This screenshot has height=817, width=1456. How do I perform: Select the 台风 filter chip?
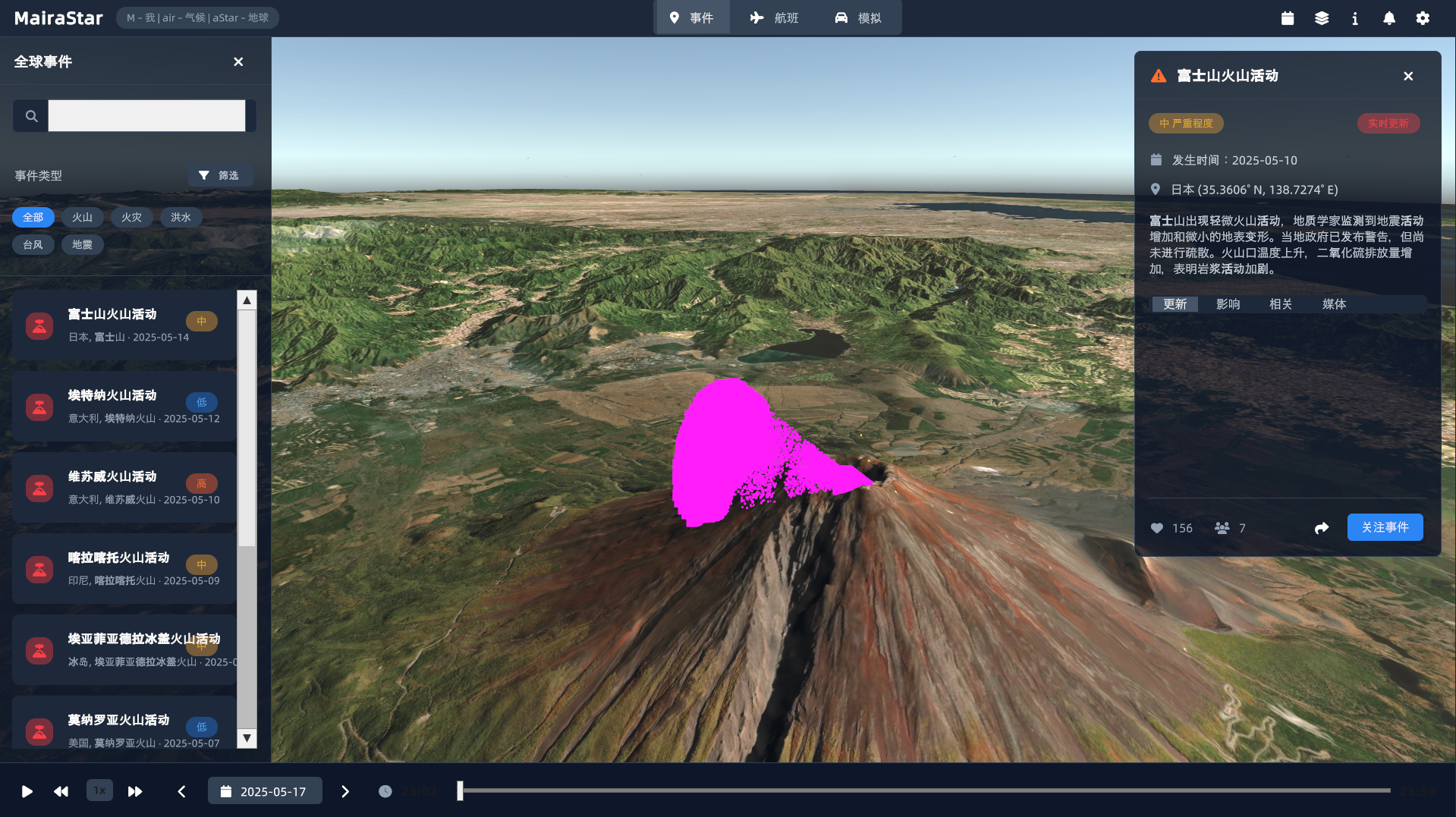pyautogui.click(x=33, y=245)
